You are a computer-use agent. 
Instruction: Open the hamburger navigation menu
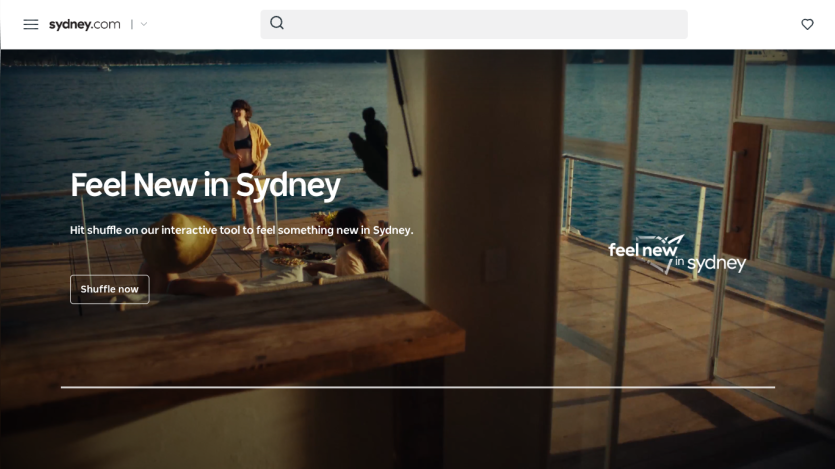click(31, 24)
